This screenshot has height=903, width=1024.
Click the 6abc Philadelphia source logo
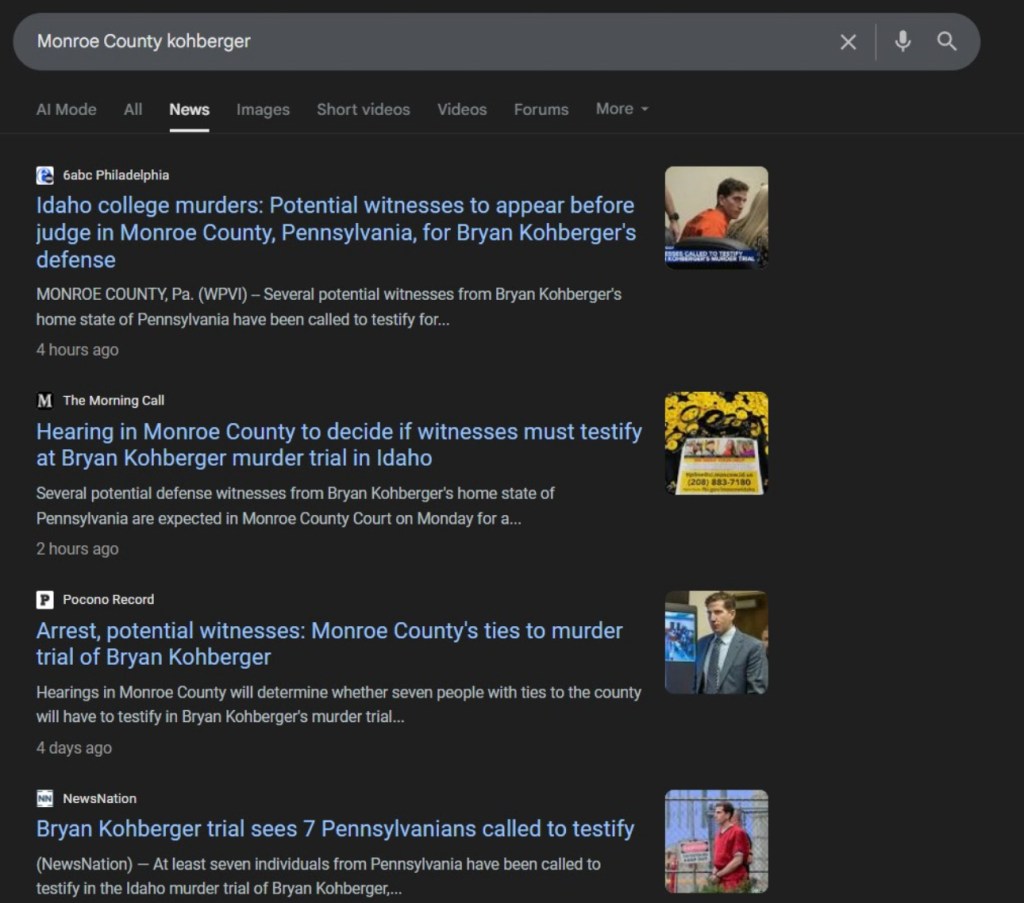[45, 175]
